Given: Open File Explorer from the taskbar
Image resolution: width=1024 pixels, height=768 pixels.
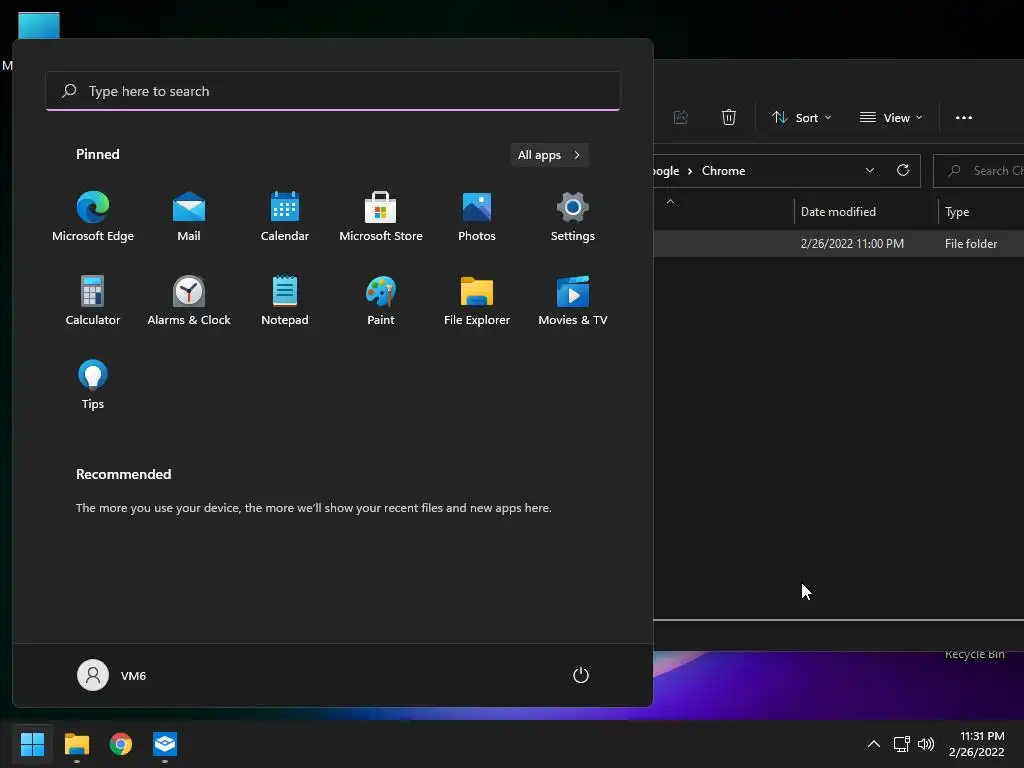Looking at the screenshot, I should pyautogui.click(x=76, y=744).
